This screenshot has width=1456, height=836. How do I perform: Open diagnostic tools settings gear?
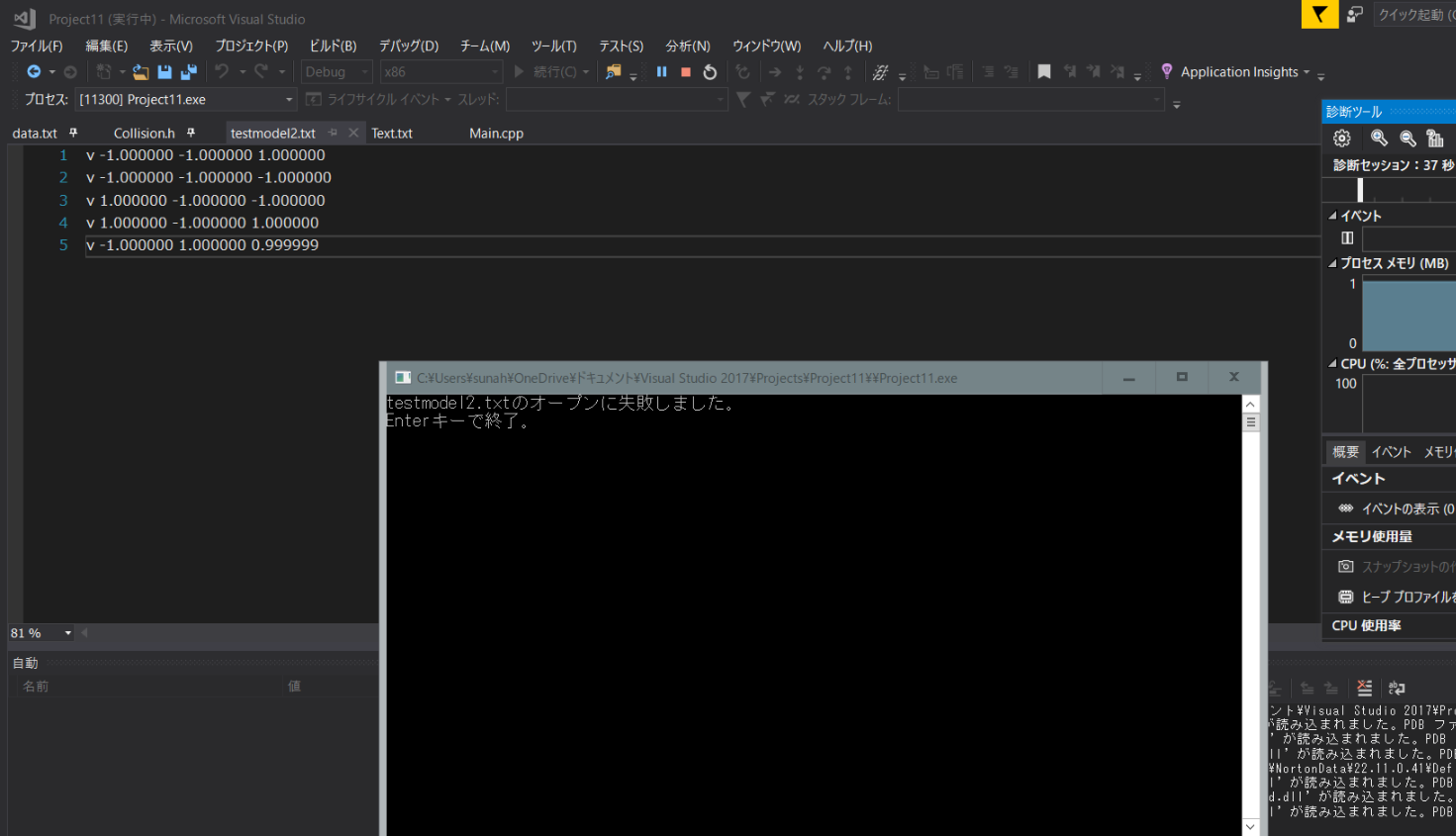pyautogui.click(x=1342, y=139)
